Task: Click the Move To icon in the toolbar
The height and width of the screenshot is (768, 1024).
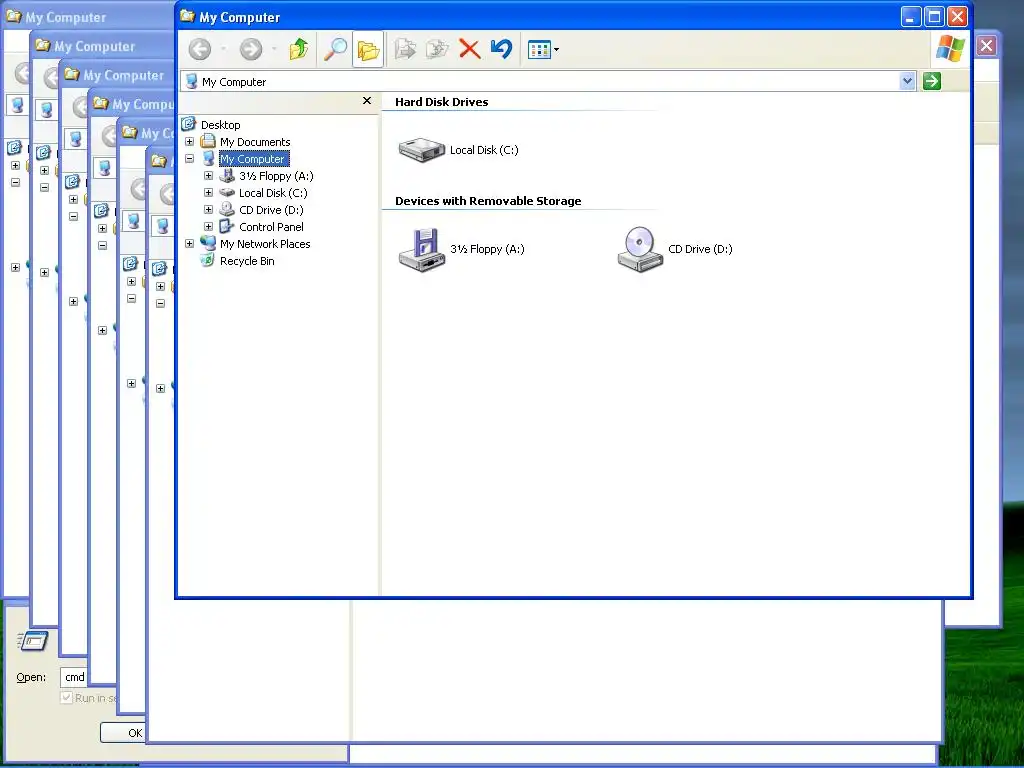Action: [x=406, y=49]
